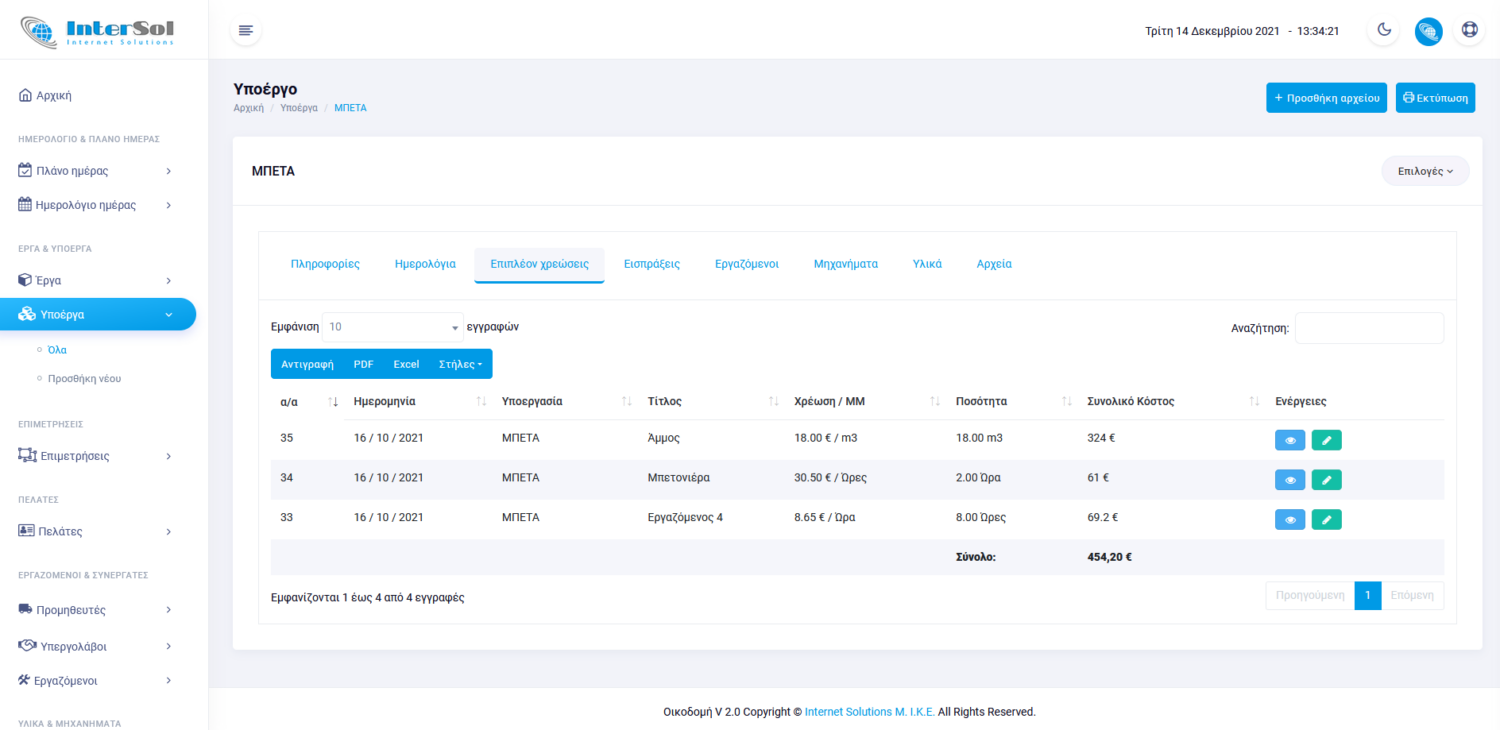This screenshot has width=1500, height=730.
Task: Expand Πλάνο ημέρας sidebar menu
Action: point(96,171)
